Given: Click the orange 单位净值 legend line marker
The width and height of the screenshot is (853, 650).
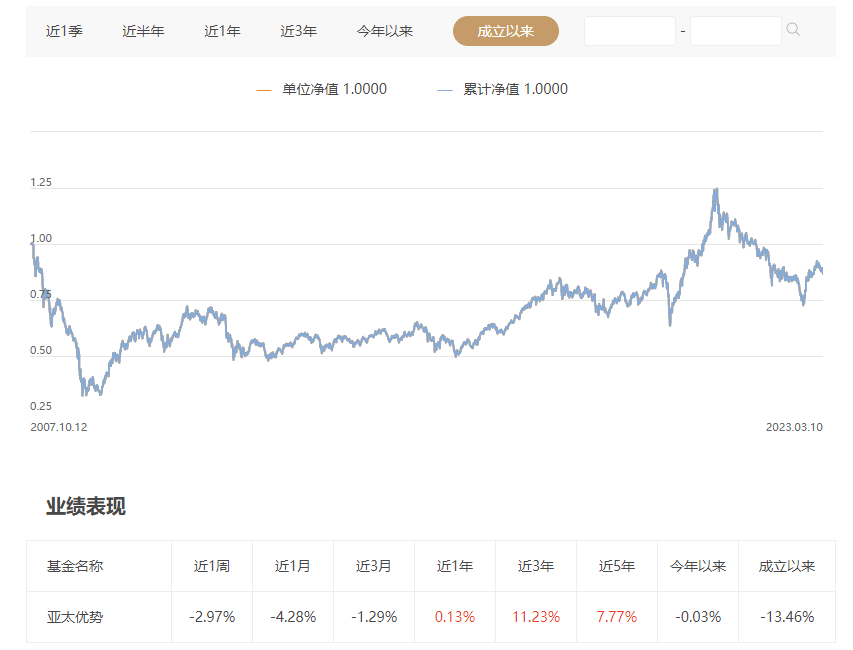Looking at the screenshot, I should (264, 90).
